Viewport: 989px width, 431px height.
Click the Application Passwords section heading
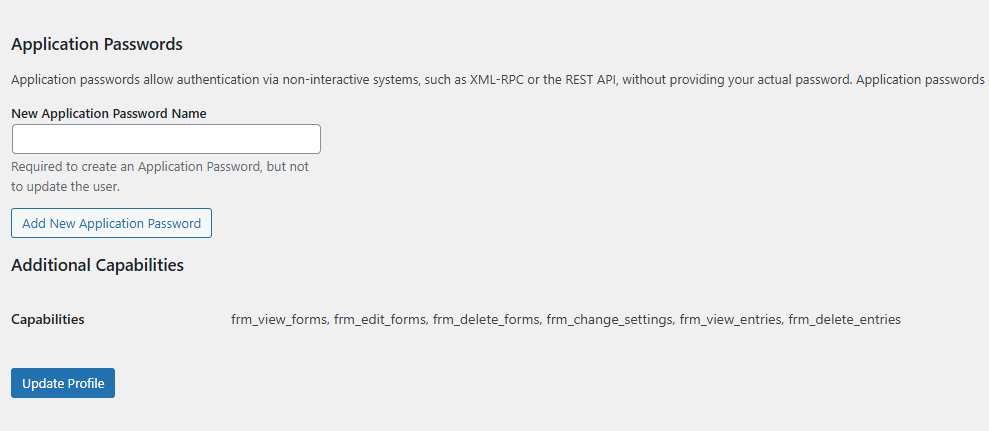point(97,44)
